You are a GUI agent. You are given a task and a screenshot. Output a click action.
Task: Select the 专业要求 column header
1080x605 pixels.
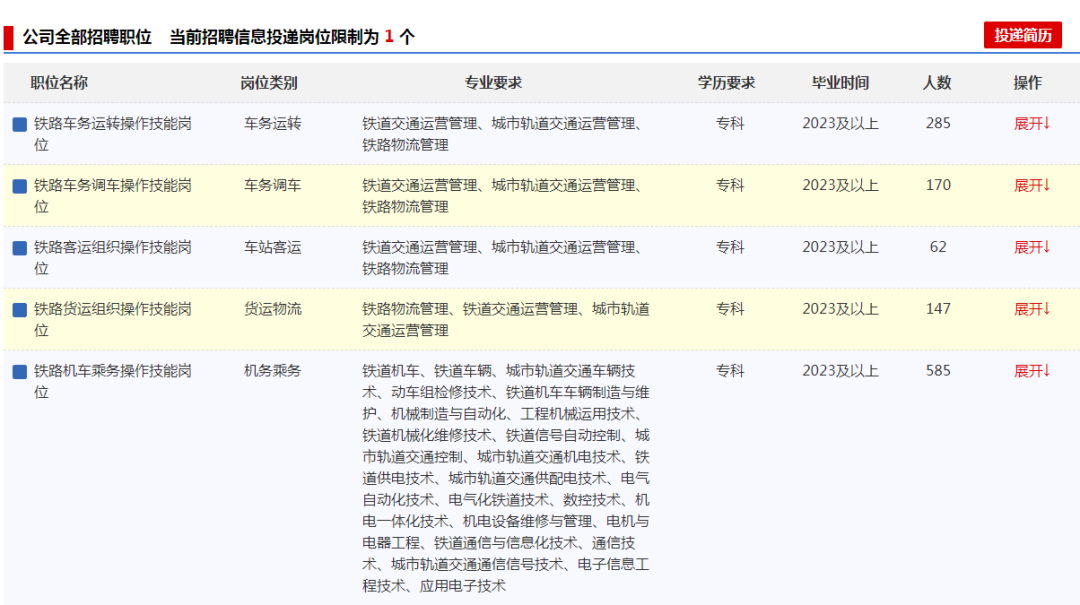click(493, 83)
